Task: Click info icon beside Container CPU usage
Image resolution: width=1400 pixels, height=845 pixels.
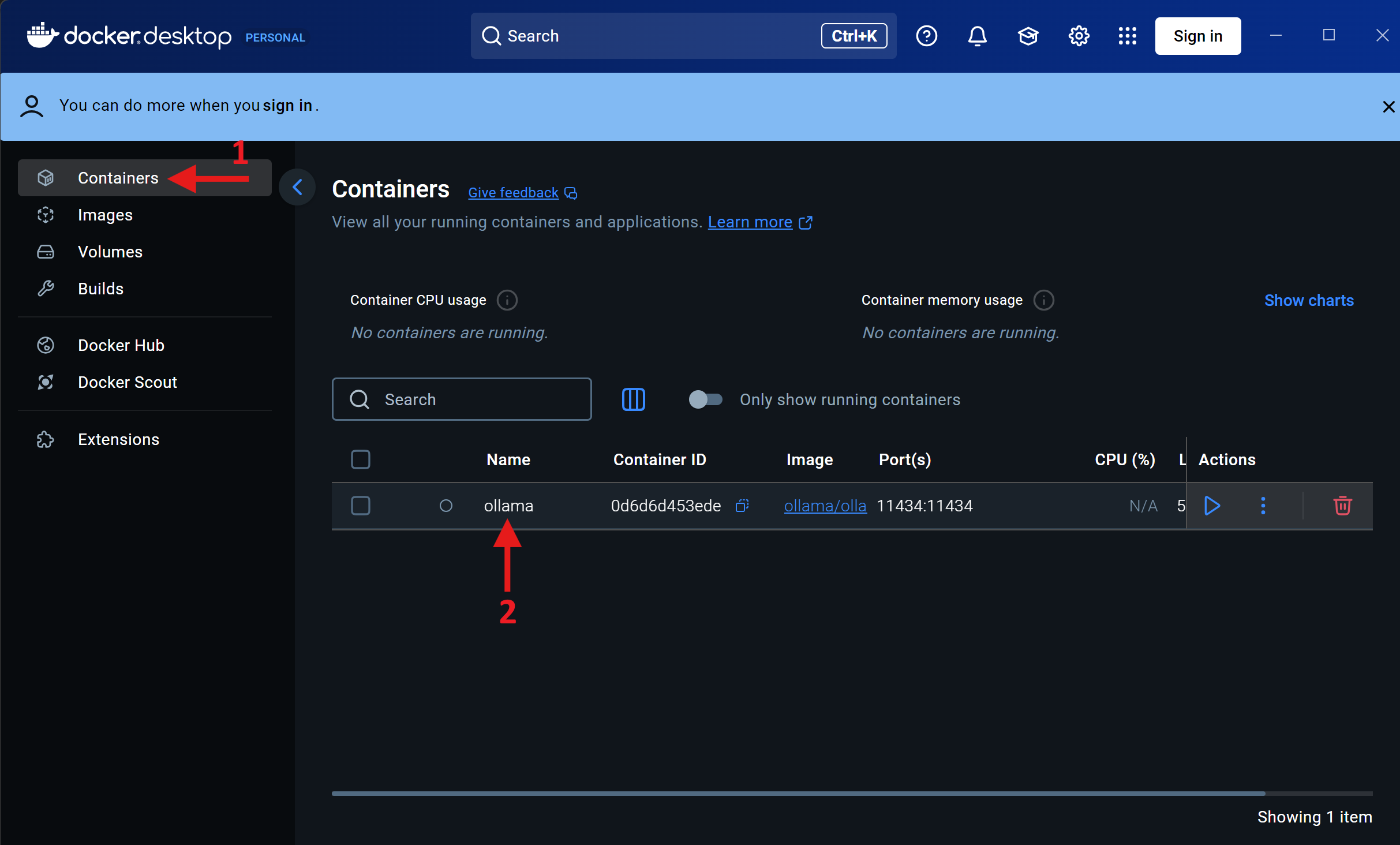Action: (507, 300)
